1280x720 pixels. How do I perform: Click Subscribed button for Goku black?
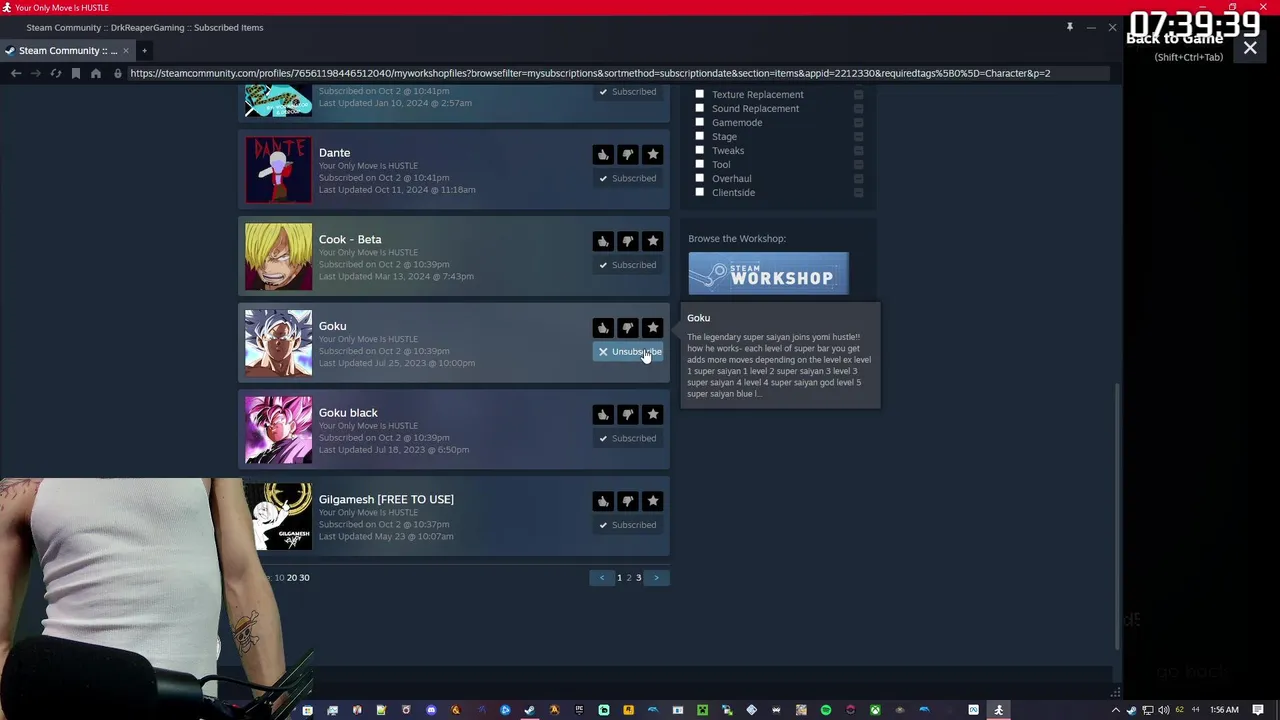pos(628,438)
